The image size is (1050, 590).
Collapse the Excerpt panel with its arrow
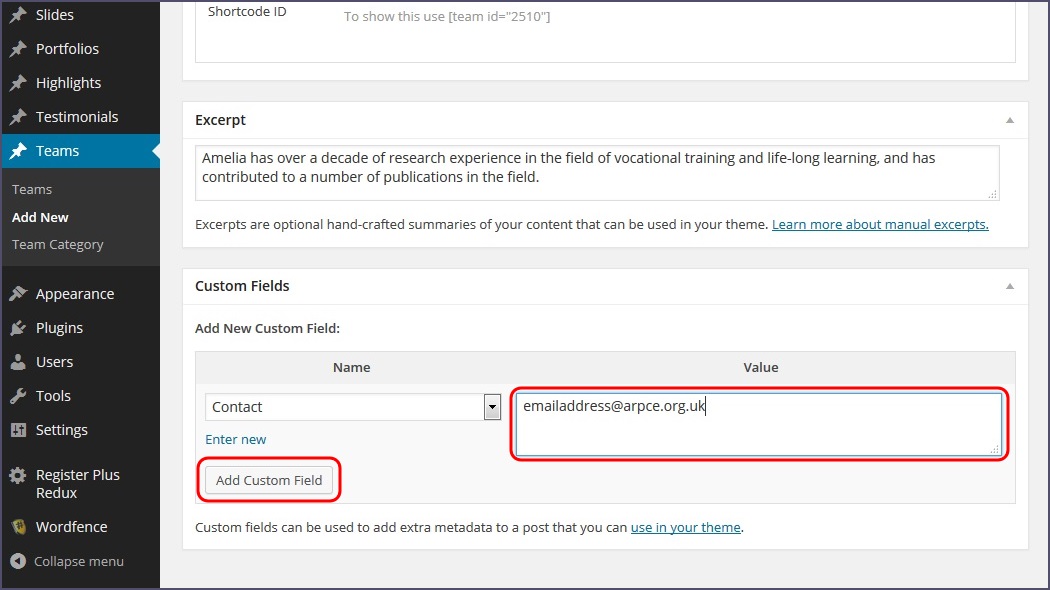tap(1010, 120)
